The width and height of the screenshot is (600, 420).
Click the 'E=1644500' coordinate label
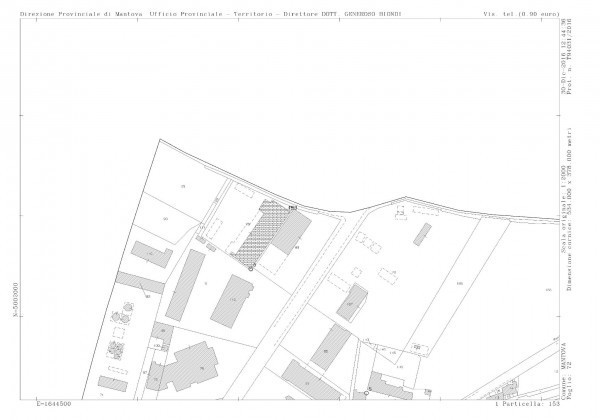(54, 404)
